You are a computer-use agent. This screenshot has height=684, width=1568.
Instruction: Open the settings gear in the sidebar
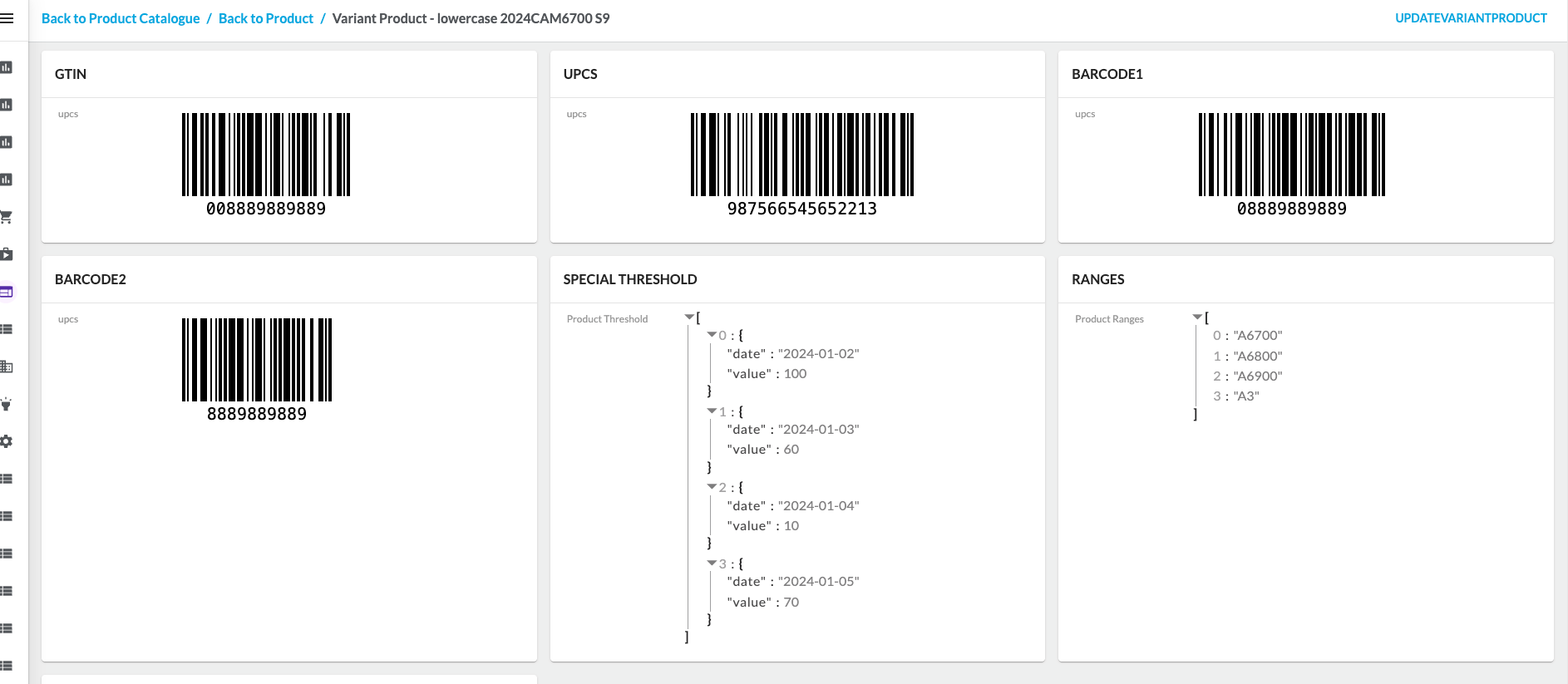[x=7, y=441]
